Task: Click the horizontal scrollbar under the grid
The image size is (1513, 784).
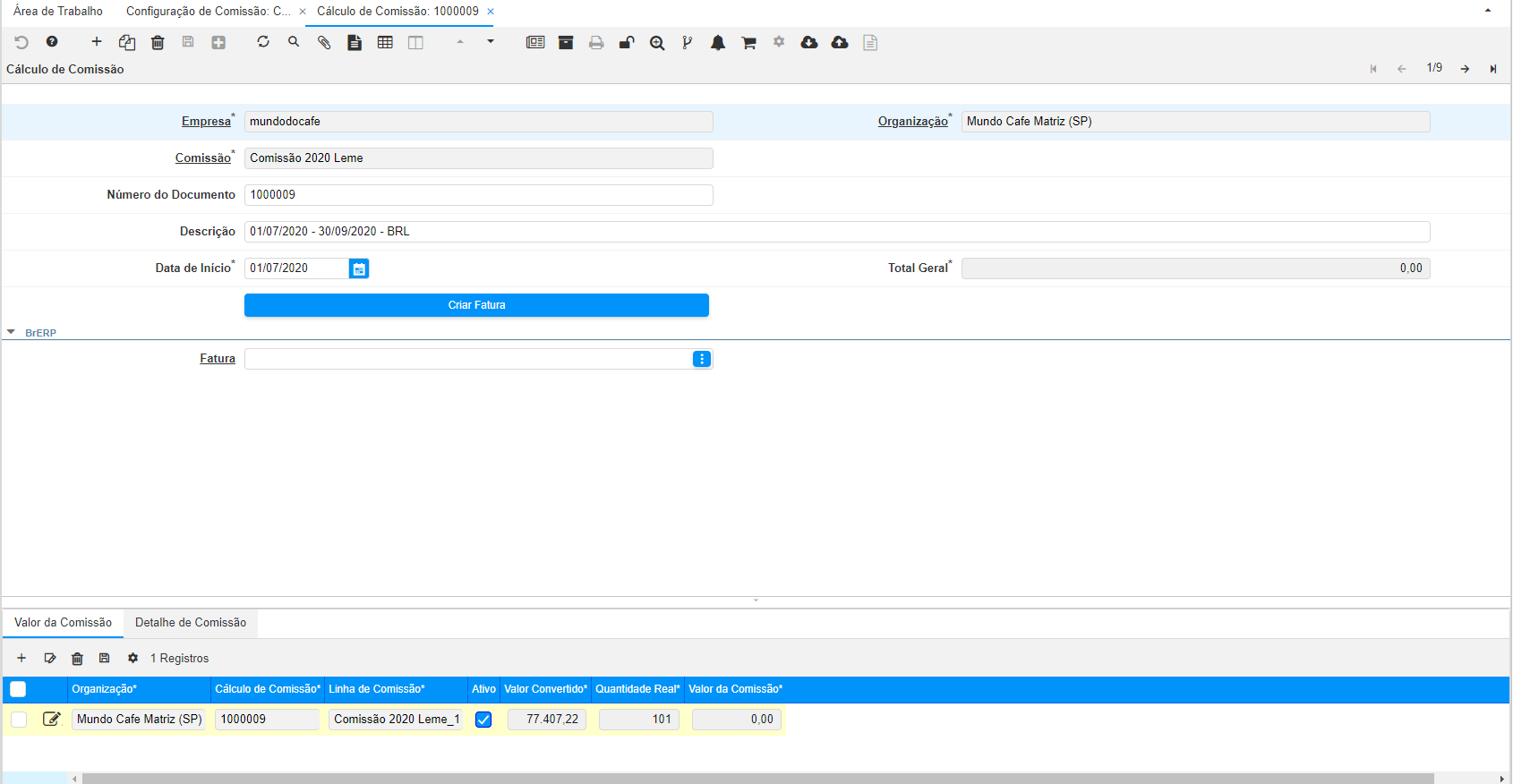Action: click(756, 778)
